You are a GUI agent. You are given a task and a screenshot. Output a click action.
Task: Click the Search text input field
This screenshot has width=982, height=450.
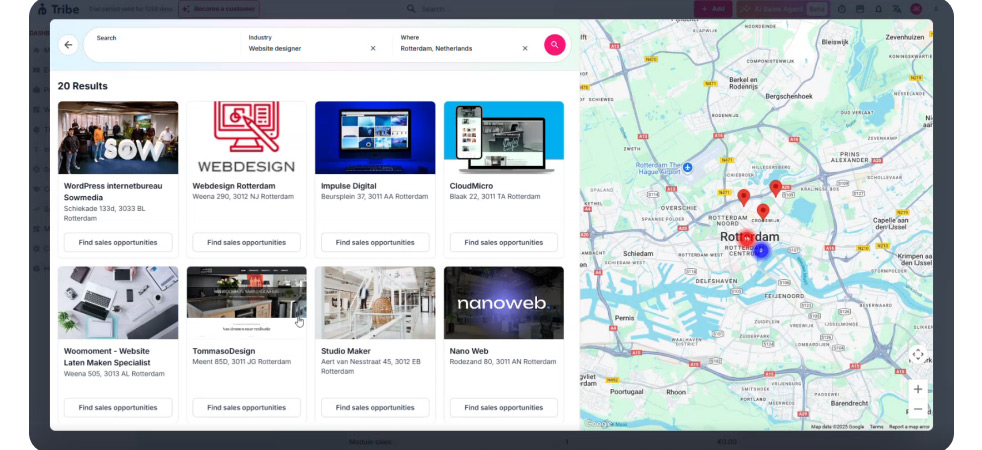click(x=160, y=48)
